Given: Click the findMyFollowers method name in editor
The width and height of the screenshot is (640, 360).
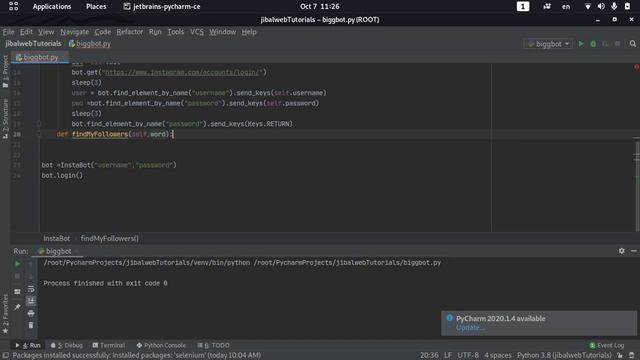Looking at the screenshot, I should point(100,134).
